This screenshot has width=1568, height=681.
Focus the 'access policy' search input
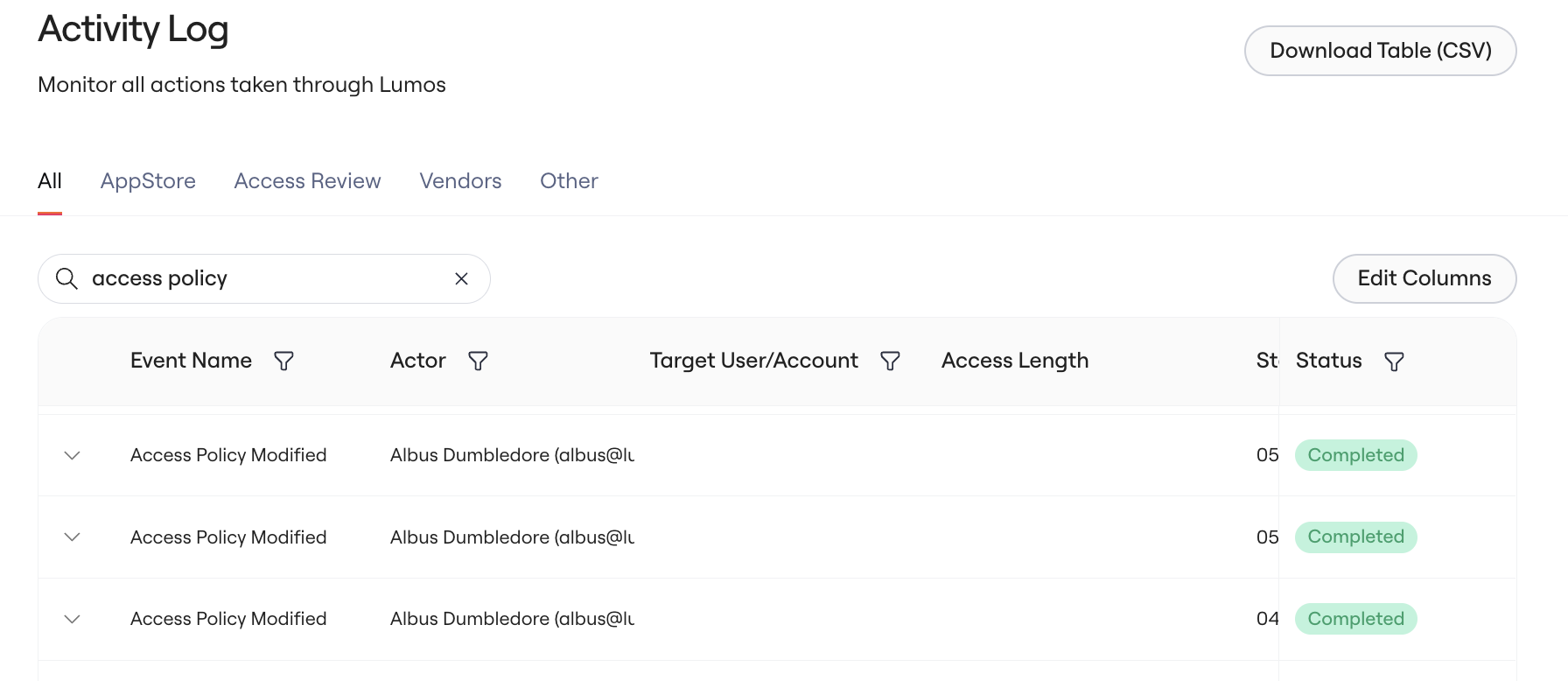click(x=263, y=278)
